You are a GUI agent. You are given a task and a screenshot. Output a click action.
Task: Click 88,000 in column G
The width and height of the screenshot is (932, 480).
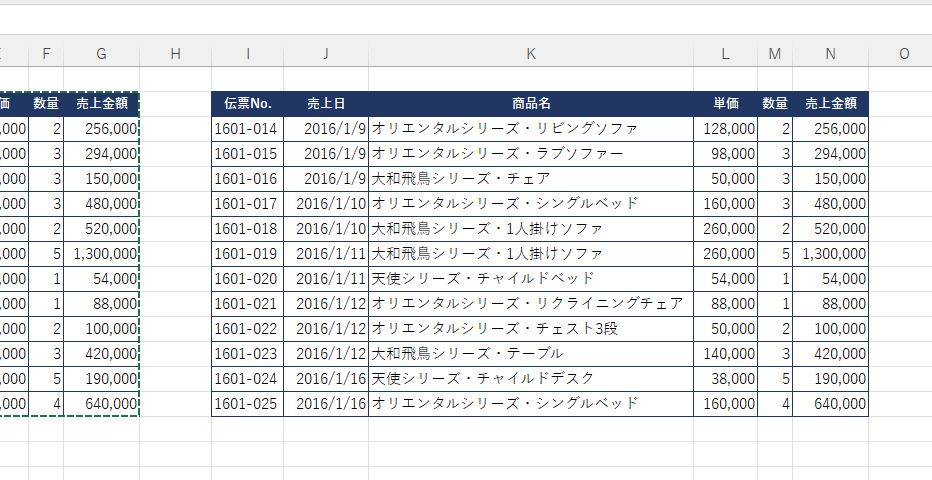pos(102,304)
